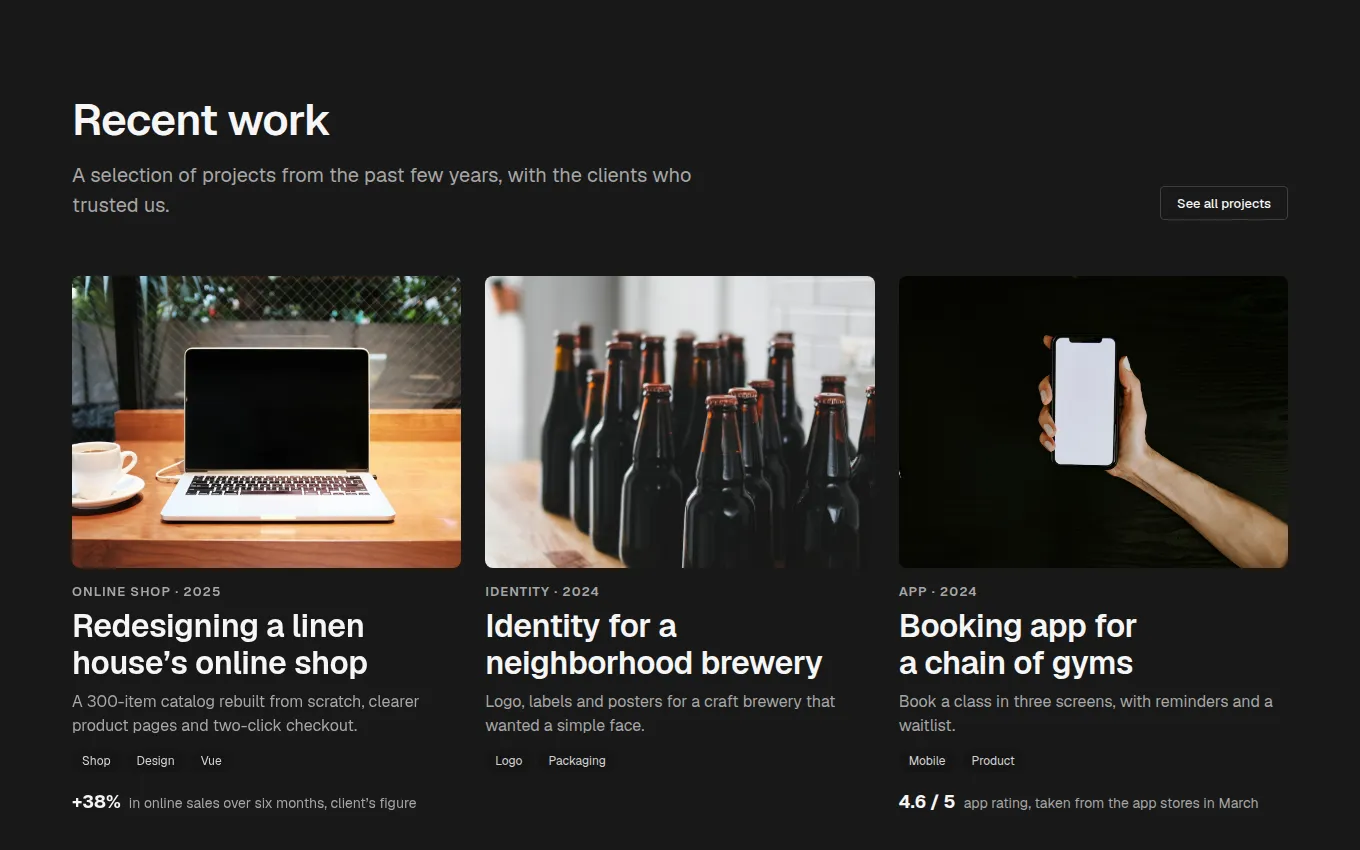
Task: Click the "A 300-item catalog rebuilt" description
Action: (x=246, y=713)
